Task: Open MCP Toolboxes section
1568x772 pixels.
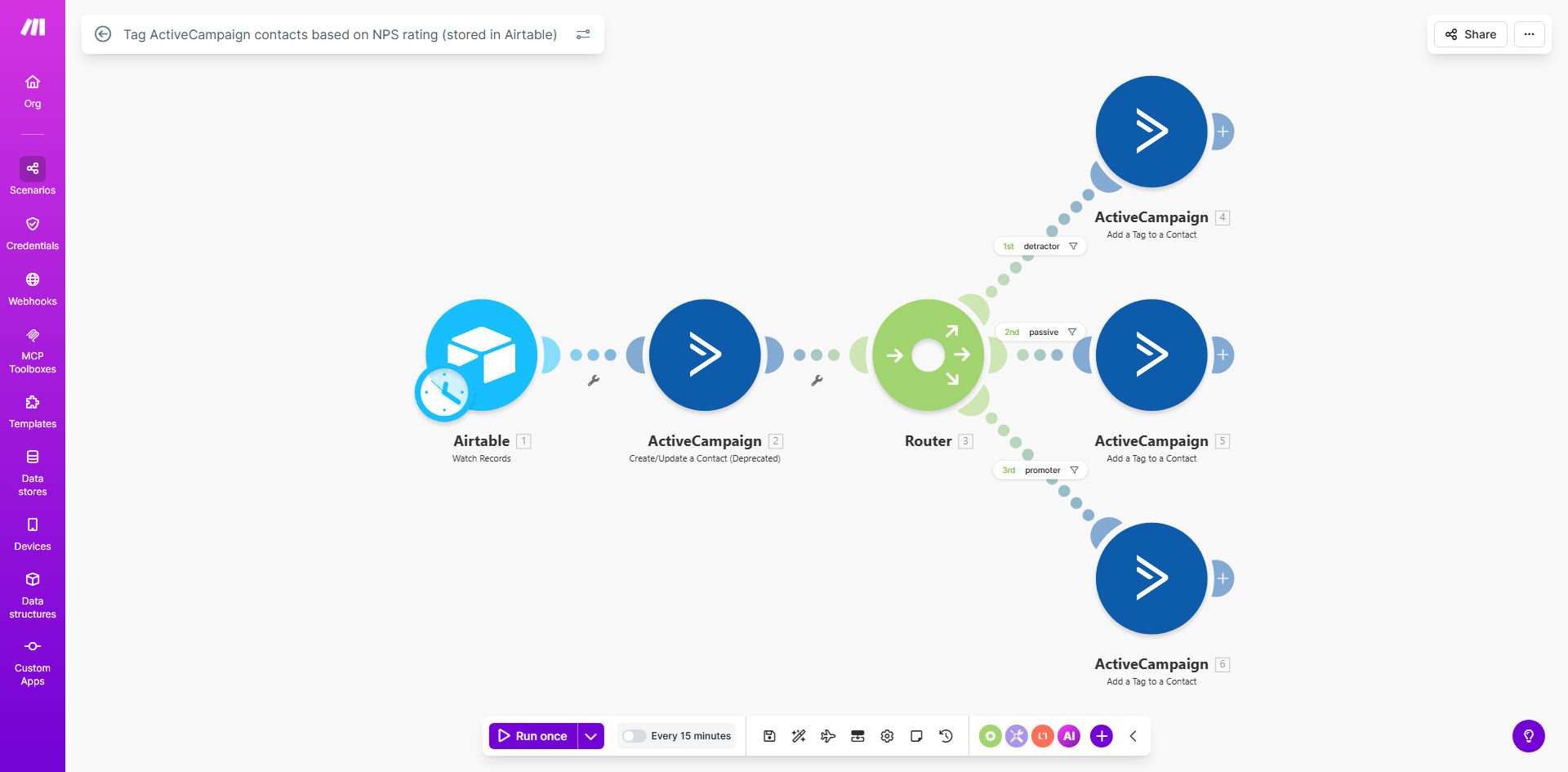Action: [33, 351]
